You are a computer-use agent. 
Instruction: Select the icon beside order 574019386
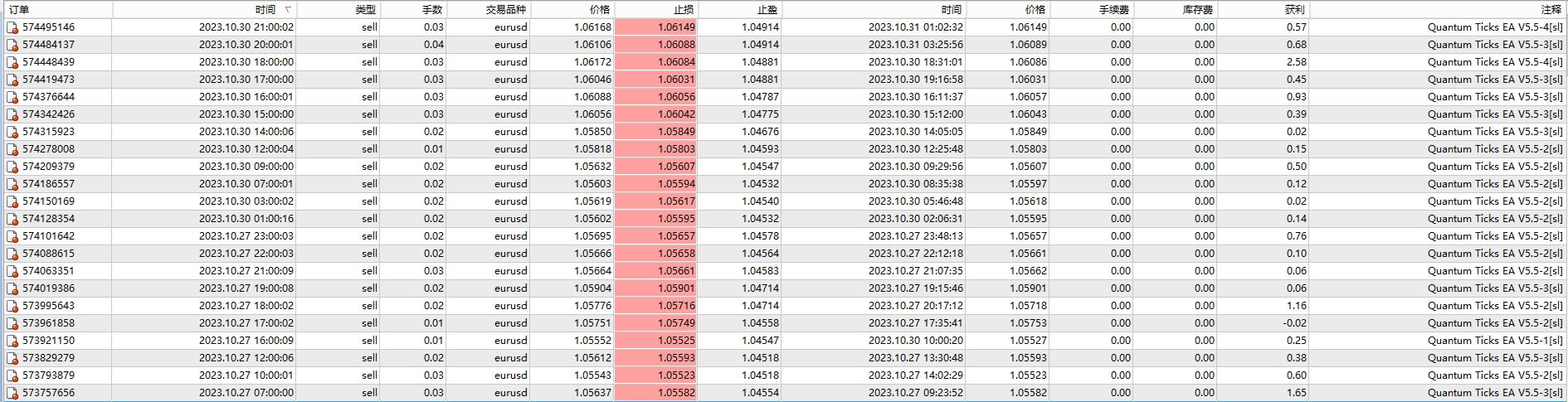pyautogui.click(x=12, y=288)
